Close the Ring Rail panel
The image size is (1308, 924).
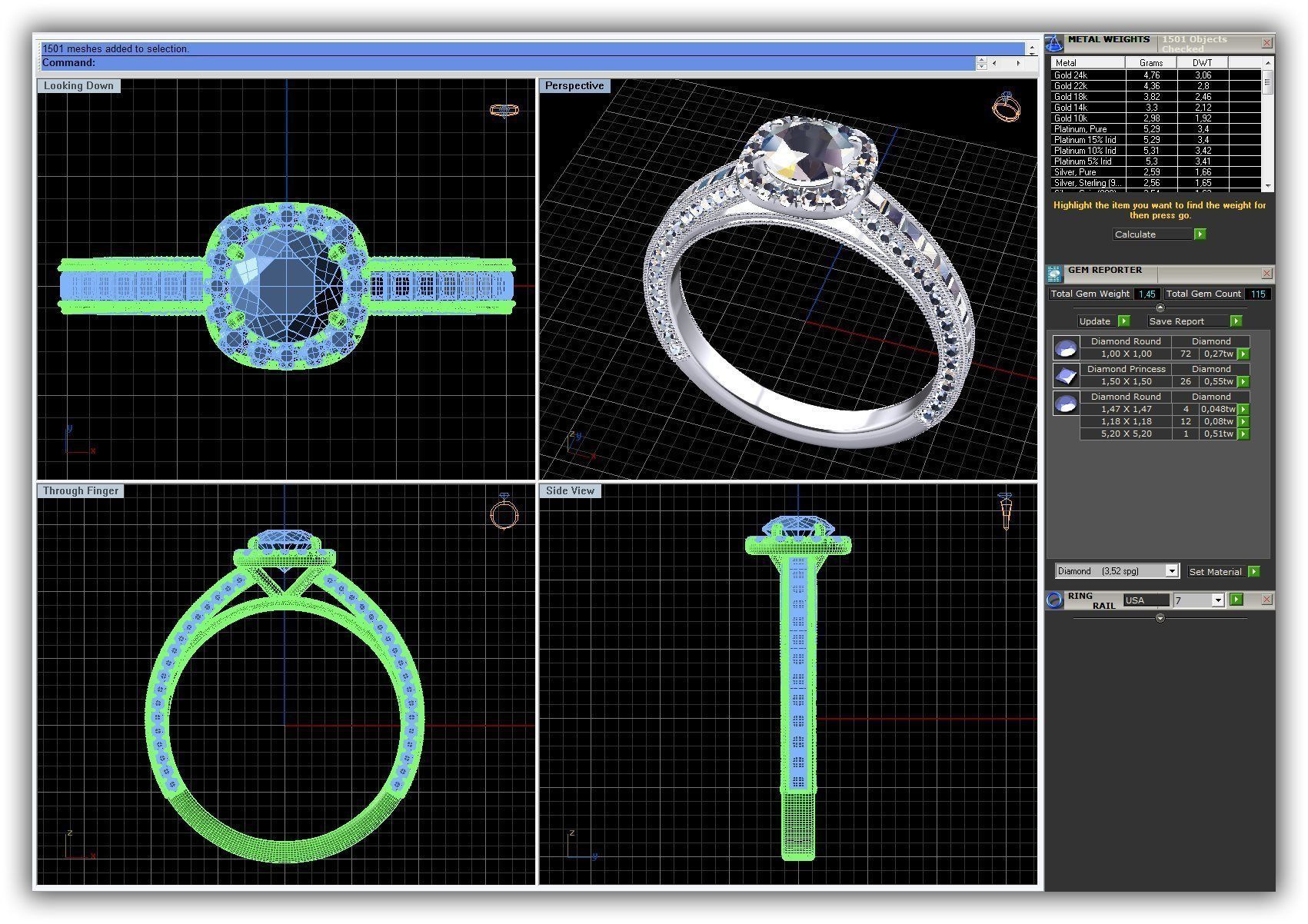[1266, 599]
